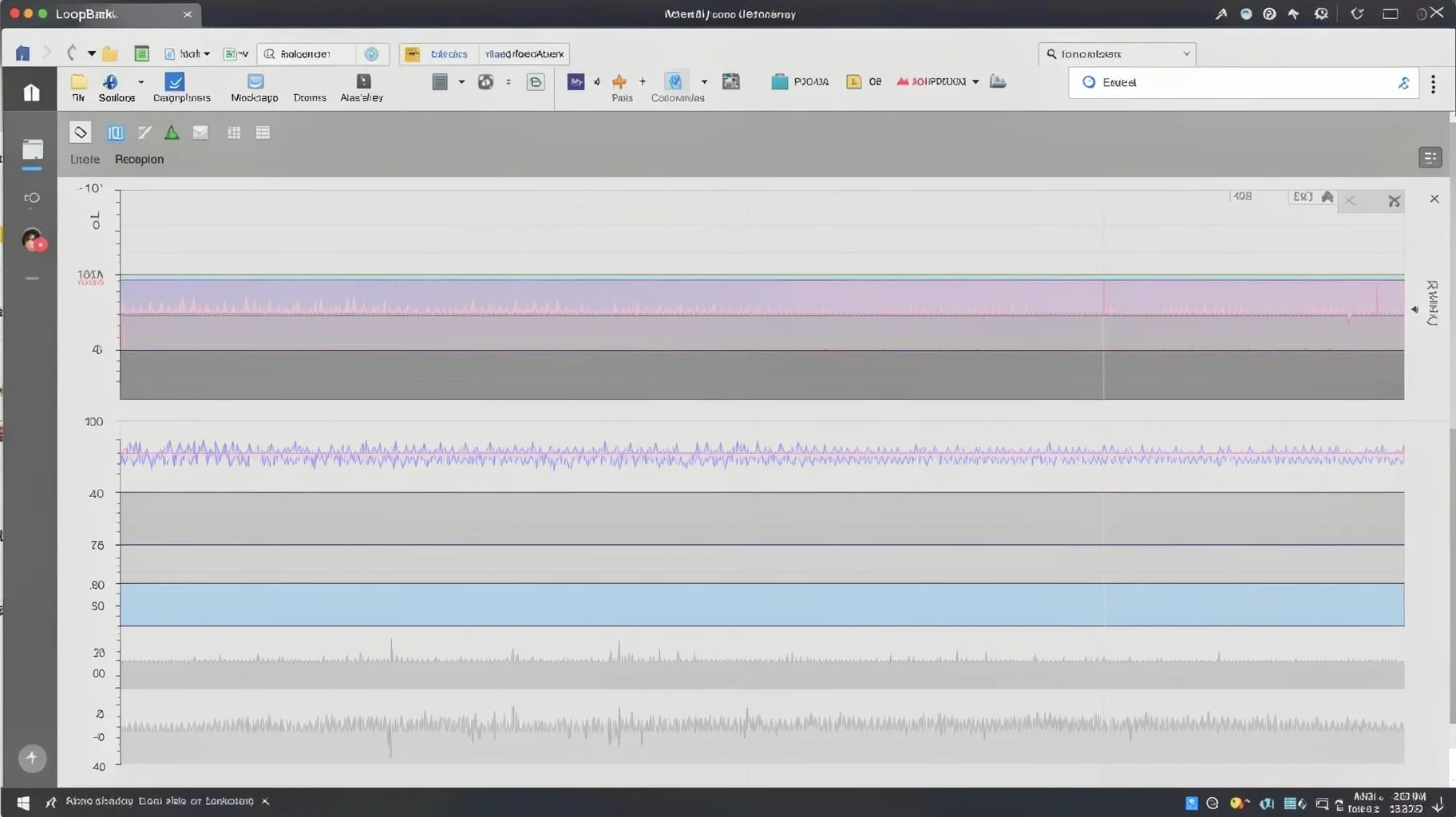
Task: Collapse the side panel using the small left arrow
Action: pyautogui.click(x=1414, y=309)
